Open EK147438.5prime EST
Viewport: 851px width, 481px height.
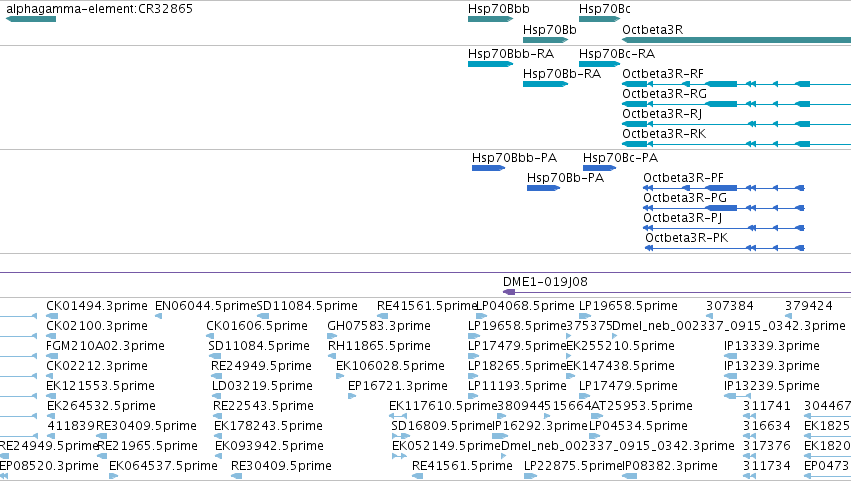pos(571,377)
